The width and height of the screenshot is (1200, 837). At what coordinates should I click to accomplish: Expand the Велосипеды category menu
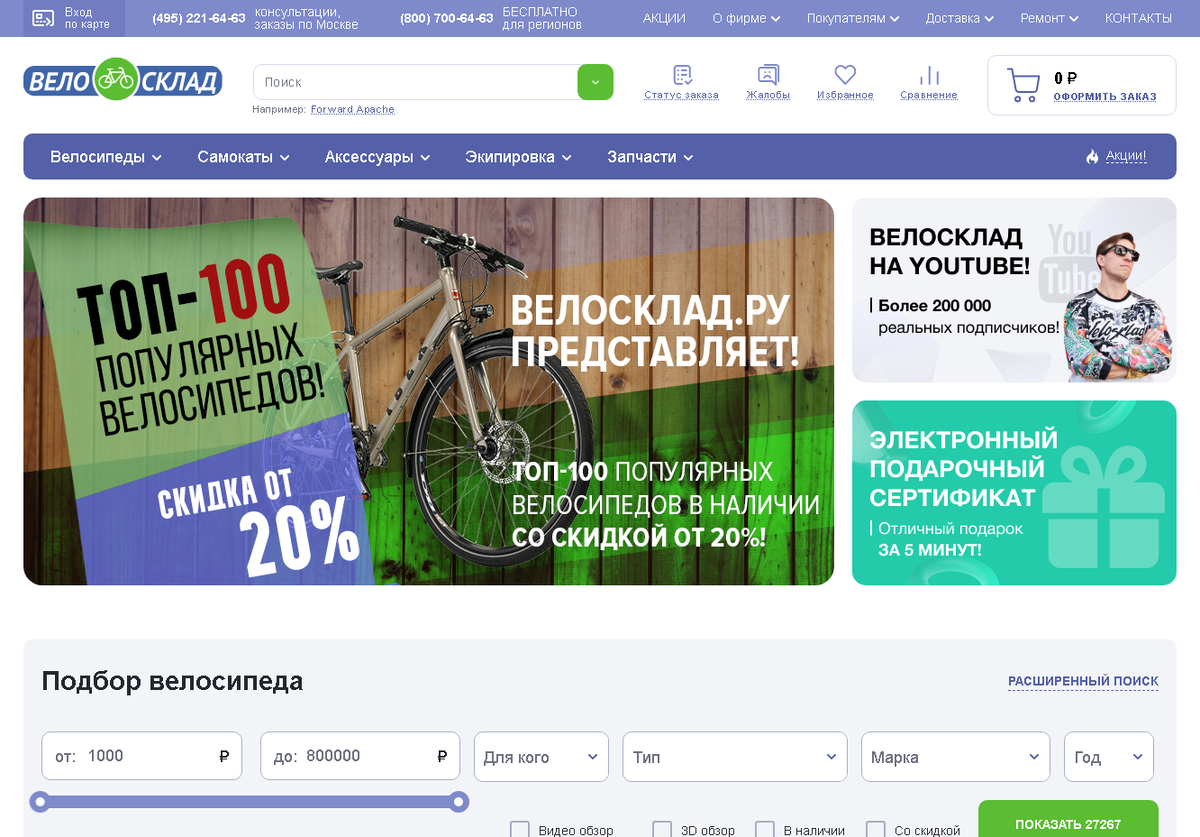[106, 157]
